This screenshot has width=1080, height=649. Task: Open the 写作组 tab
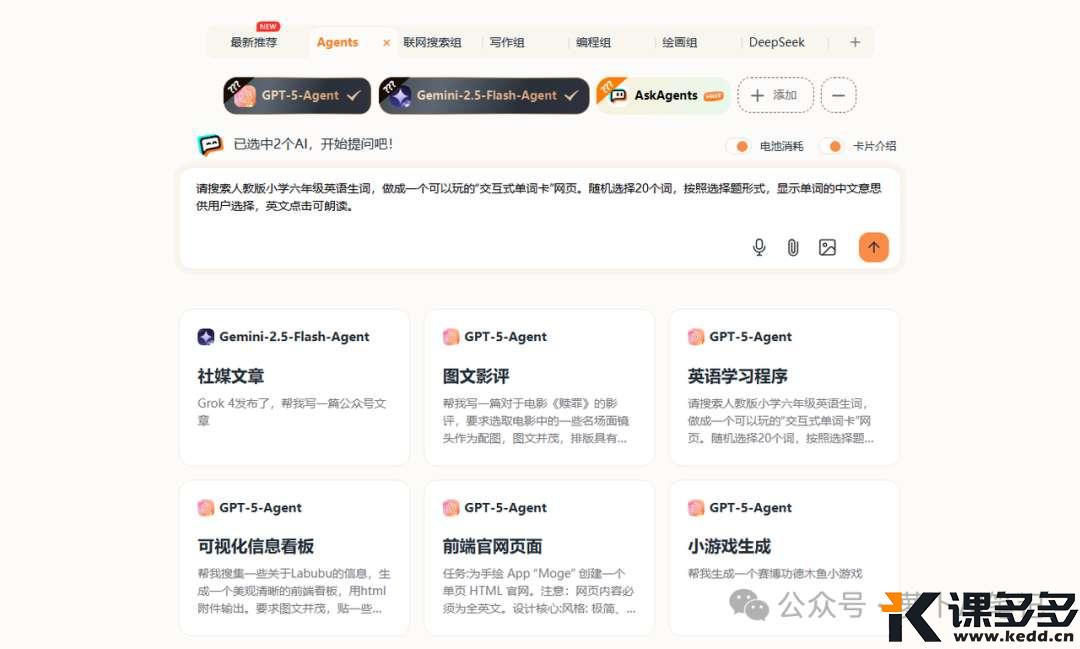coord(507,42)
